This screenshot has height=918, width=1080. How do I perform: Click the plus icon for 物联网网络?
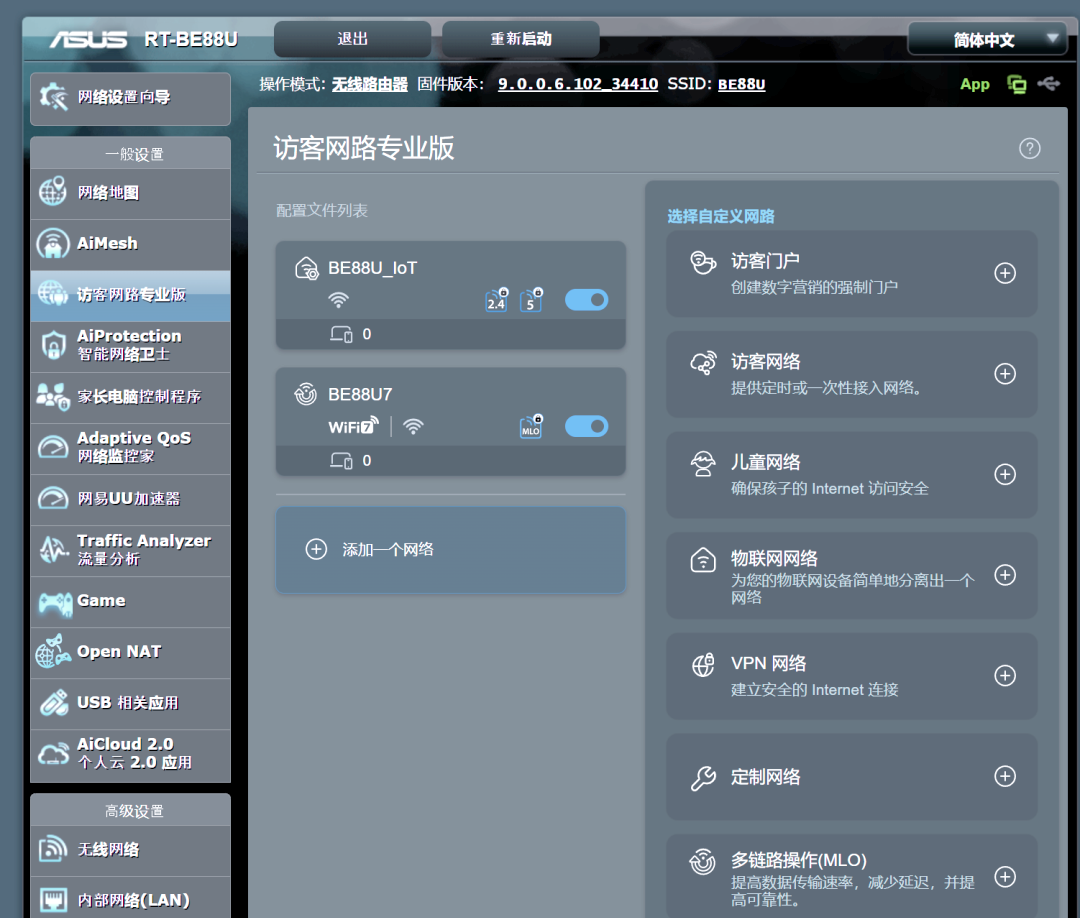coord(1005,575)
